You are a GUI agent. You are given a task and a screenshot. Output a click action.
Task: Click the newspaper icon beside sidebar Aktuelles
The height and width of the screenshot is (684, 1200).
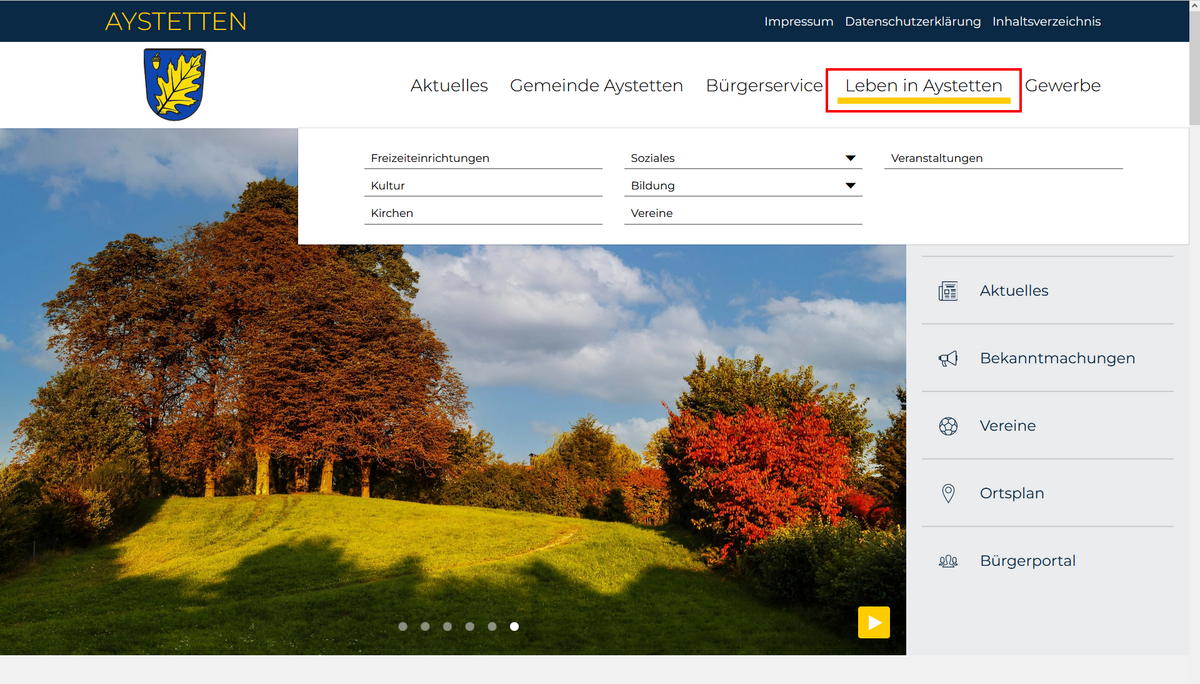[948, 291]
